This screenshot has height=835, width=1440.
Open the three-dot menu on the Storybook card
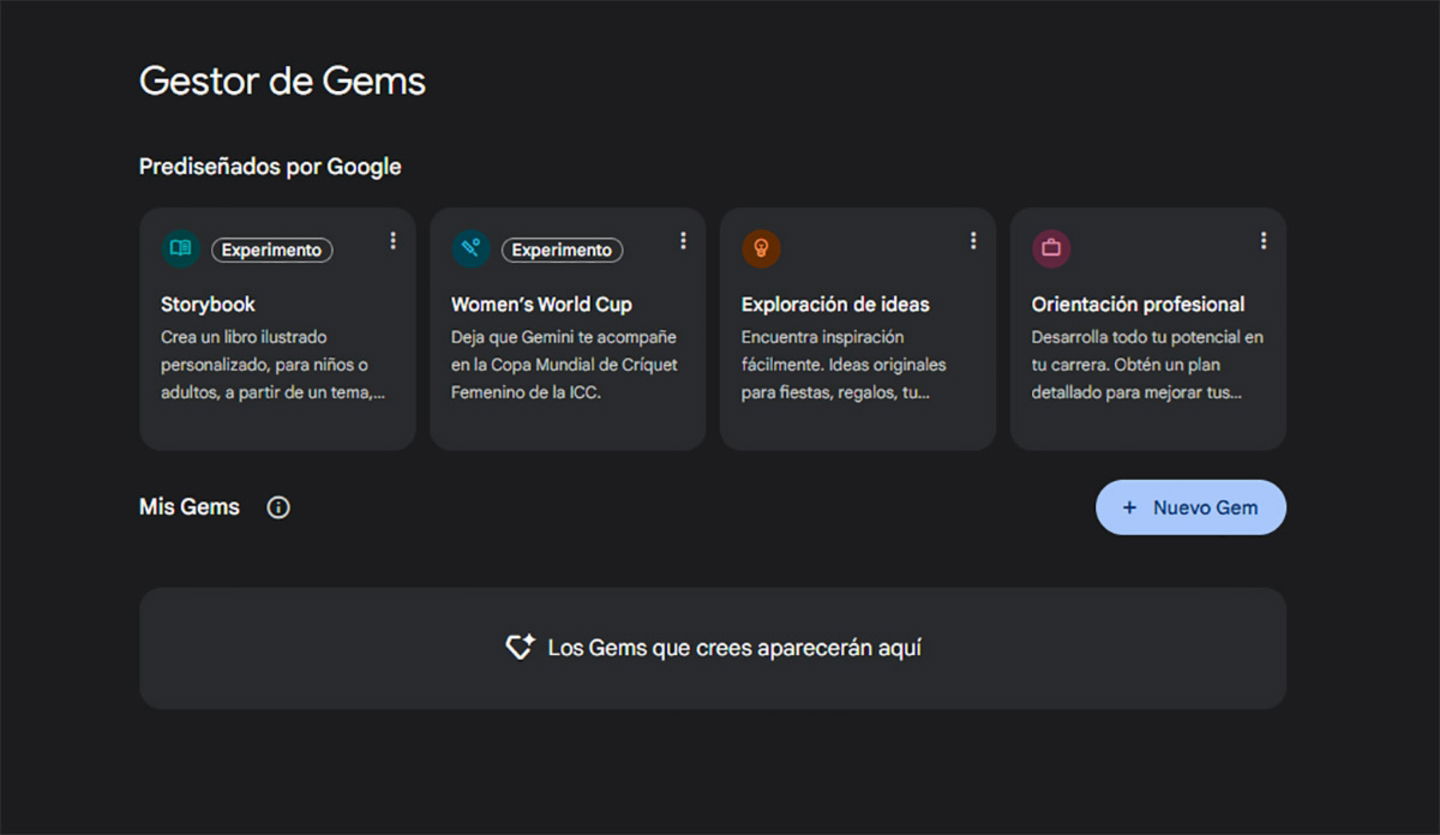[393, 240]
